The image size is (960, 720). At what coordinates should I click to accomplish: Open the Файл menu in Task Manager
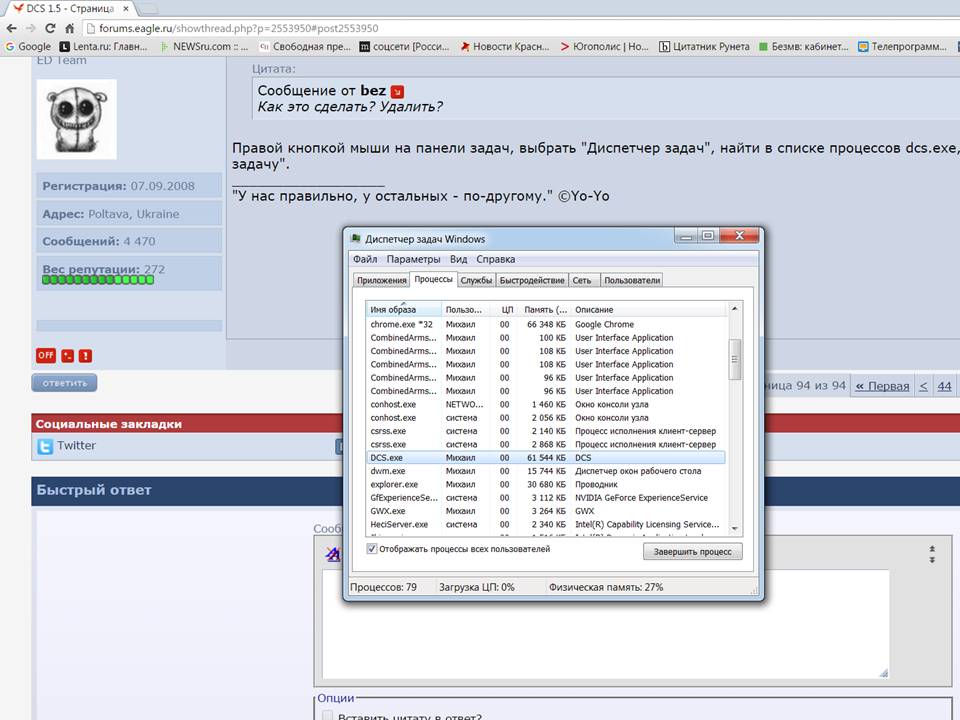pos(365,259)
